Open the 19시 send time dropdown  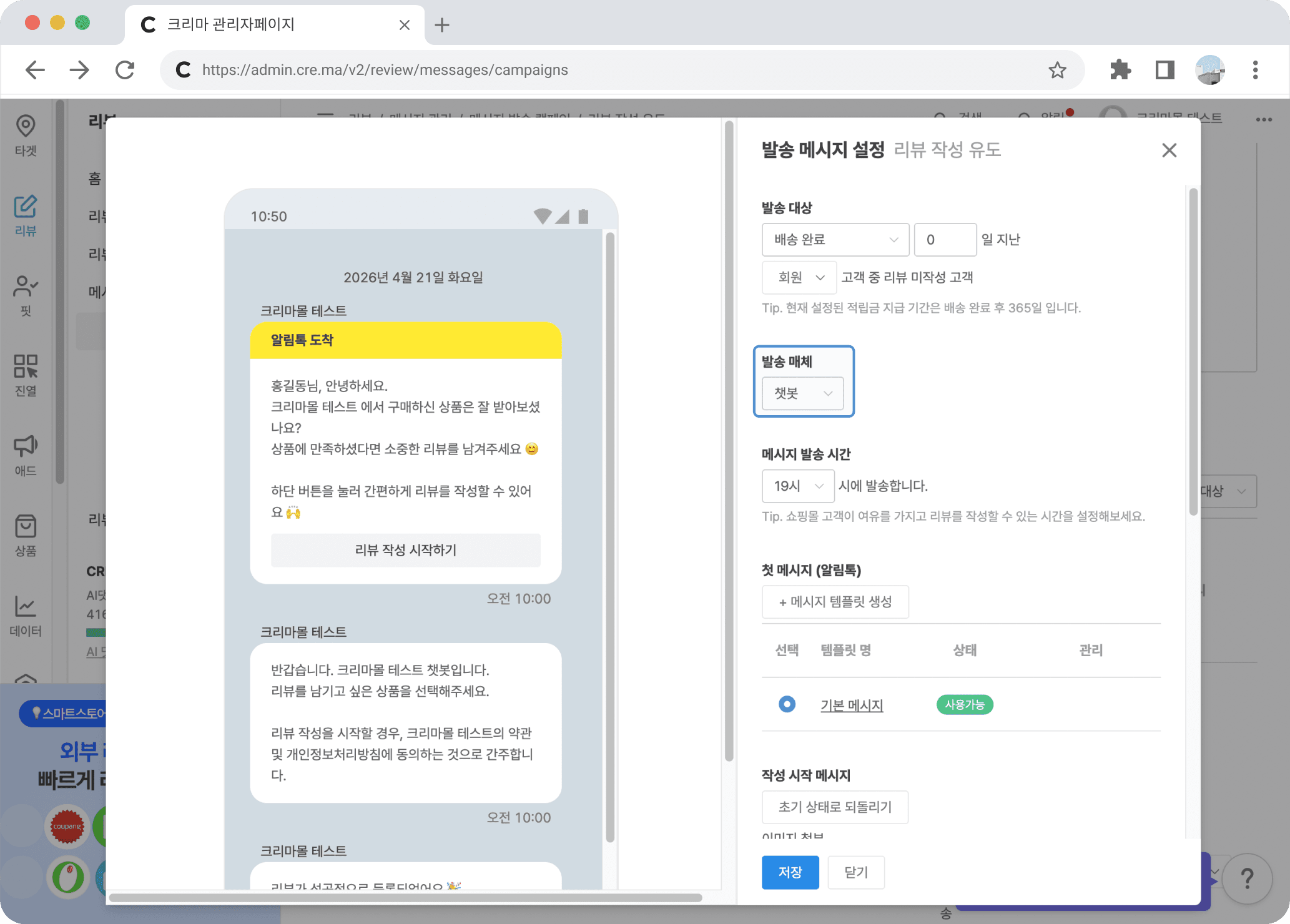pos(797,486)
